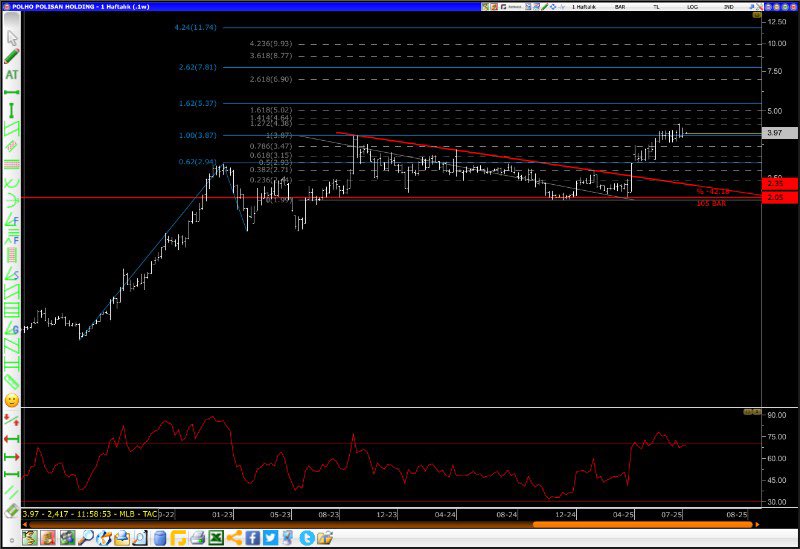Export to Excel using the green X icon

pos(216,538)
